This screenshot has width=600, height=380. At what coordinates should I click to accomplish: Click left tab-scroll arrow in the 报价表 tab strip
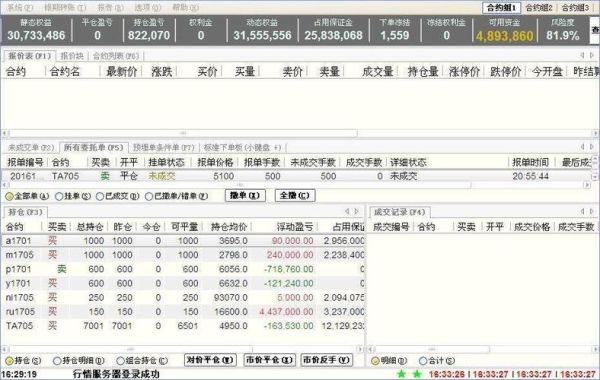tap(582, 56)
